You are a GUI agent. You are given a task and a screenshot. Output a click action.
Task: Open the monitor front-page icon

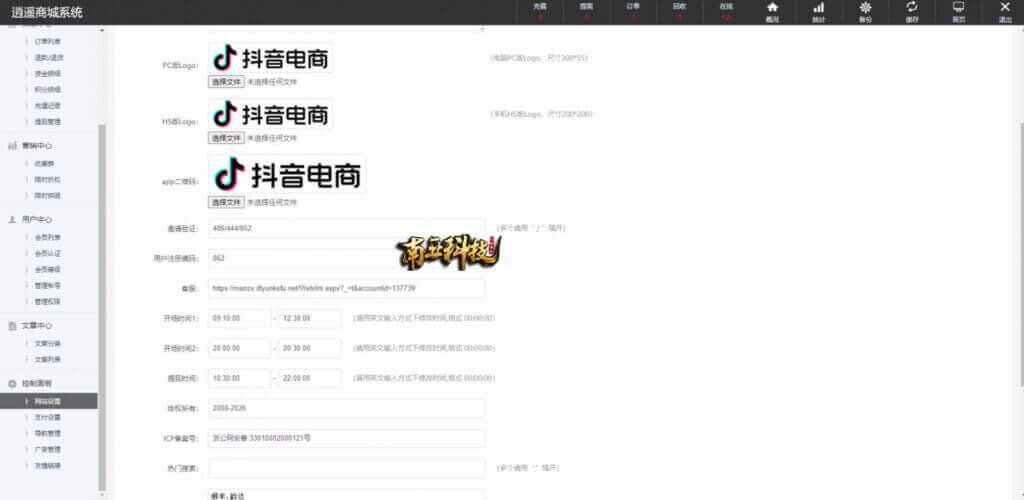click(958, 8)
